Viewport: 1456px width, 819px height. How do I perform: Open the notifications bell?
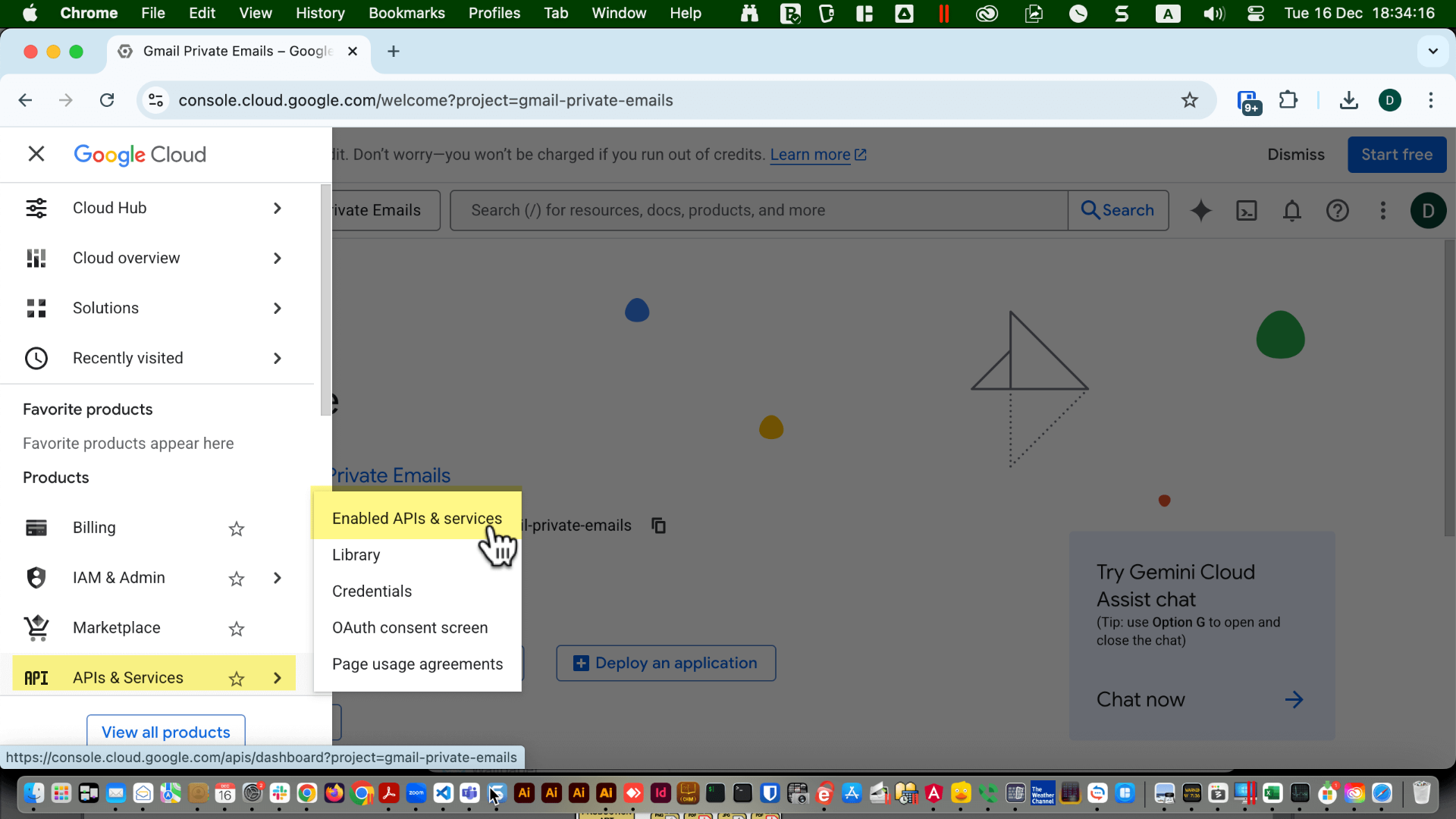[1292, 210]
